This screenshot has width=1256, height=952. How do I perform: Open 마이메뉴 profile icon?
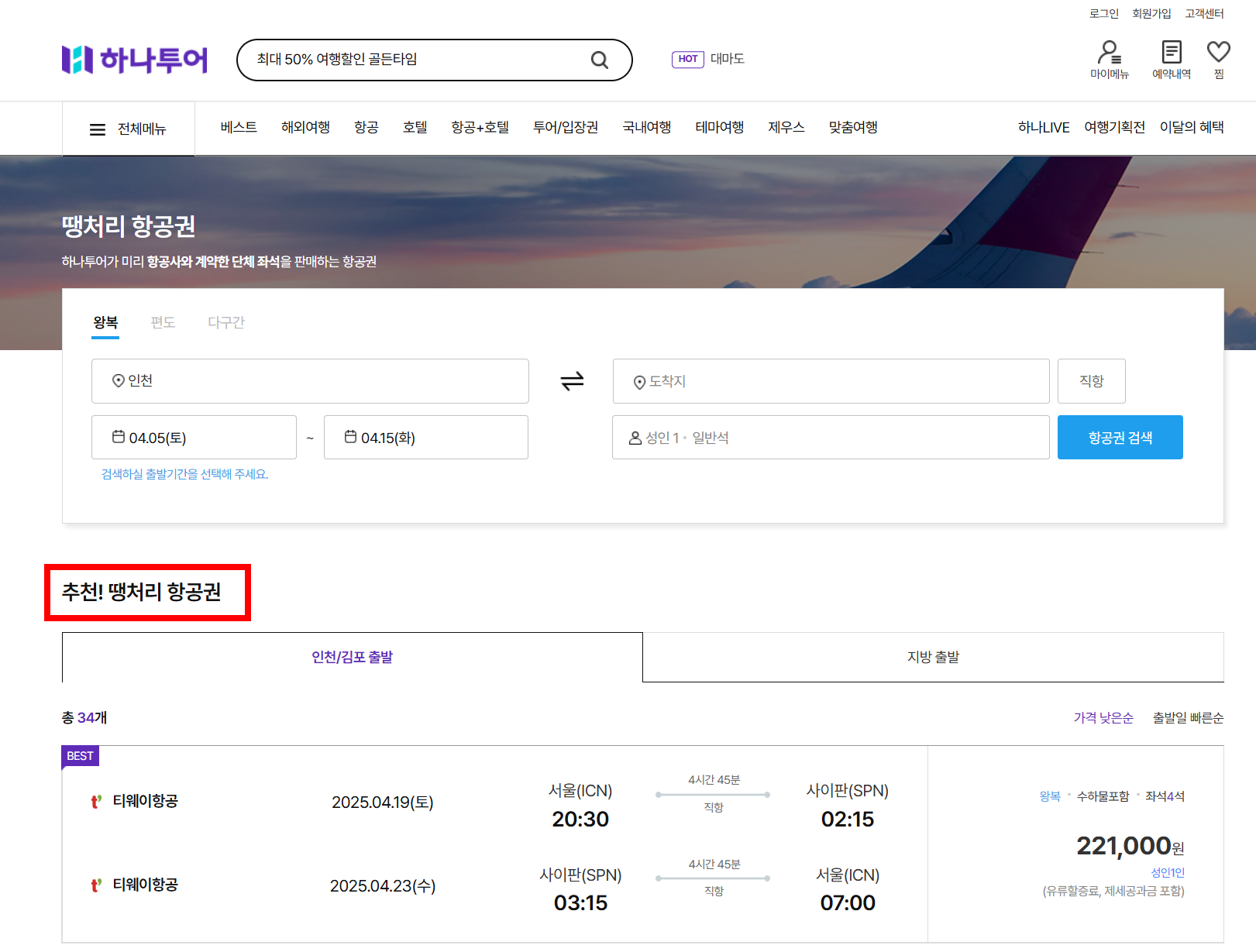click(x=1110, y=52)
